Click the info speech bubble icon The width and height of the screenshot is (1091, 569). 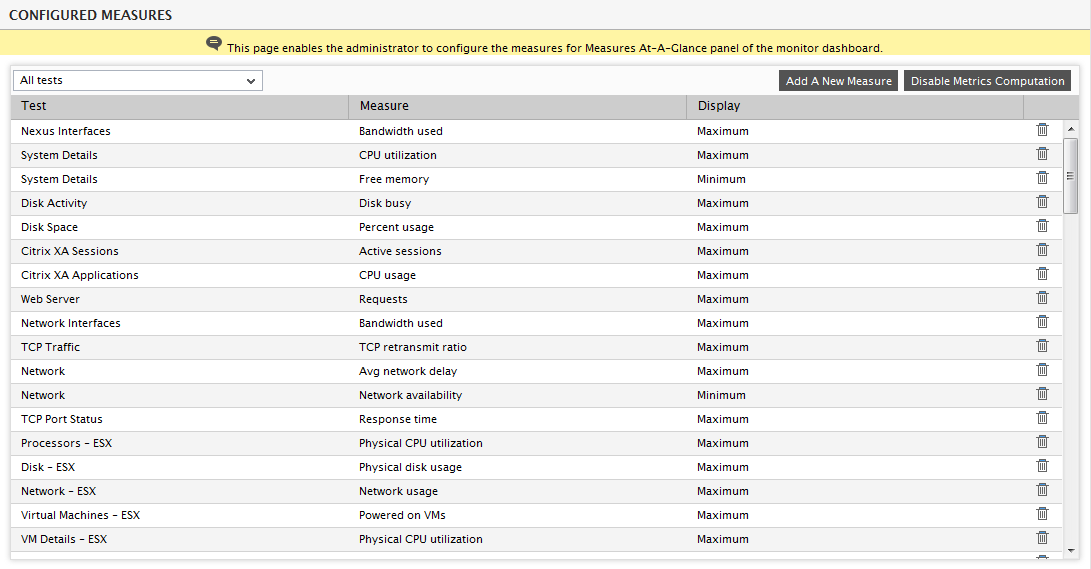coord(214,44)
